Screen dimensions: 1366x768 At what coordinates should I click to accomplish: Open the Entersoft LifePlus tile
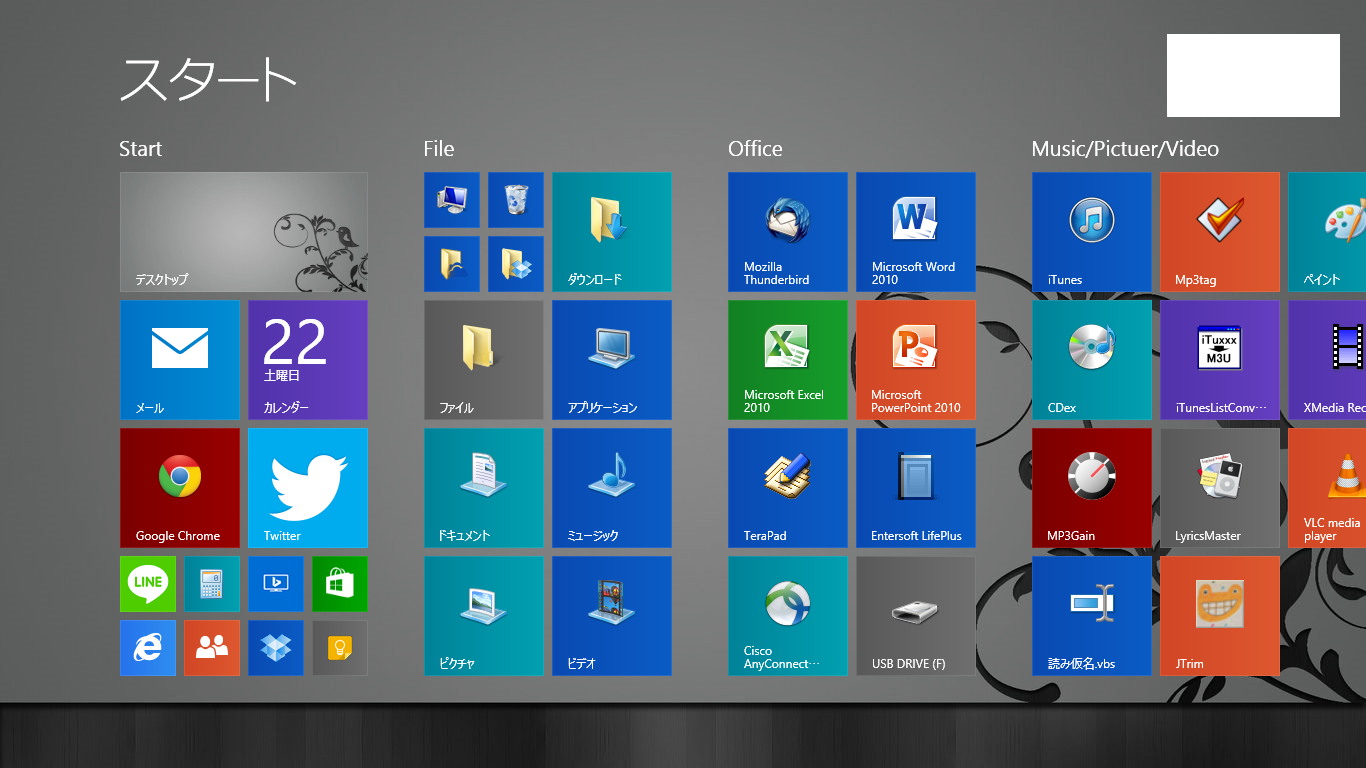coord(916,488)
